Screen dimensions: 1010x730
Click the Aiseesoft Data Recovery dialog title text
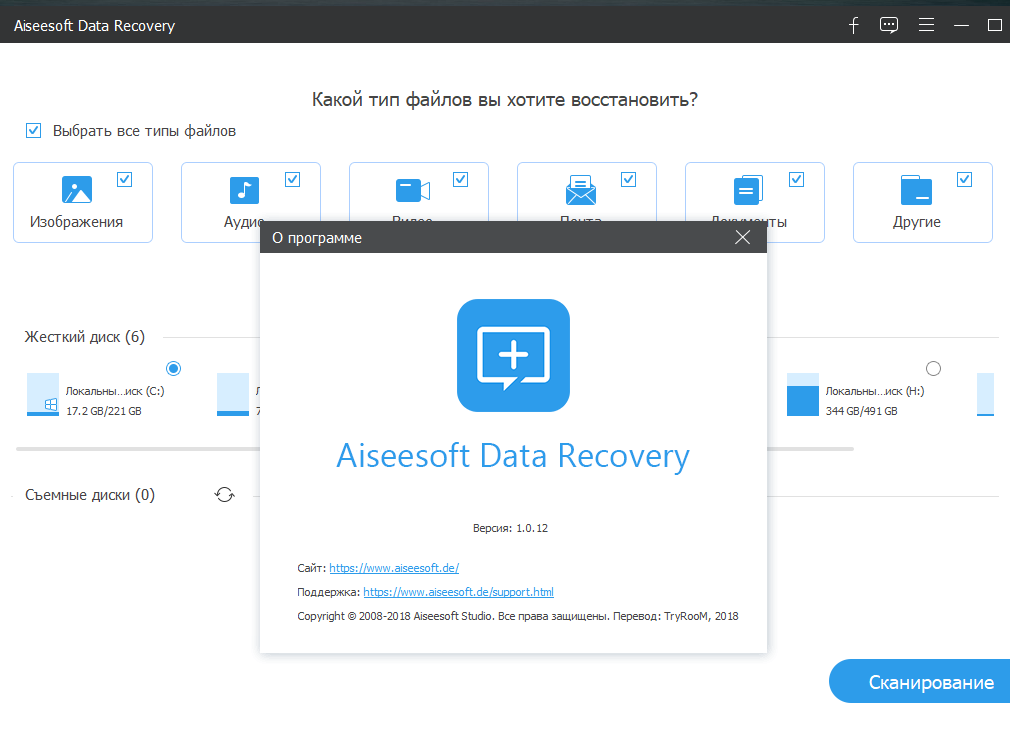tap(513, 456)
